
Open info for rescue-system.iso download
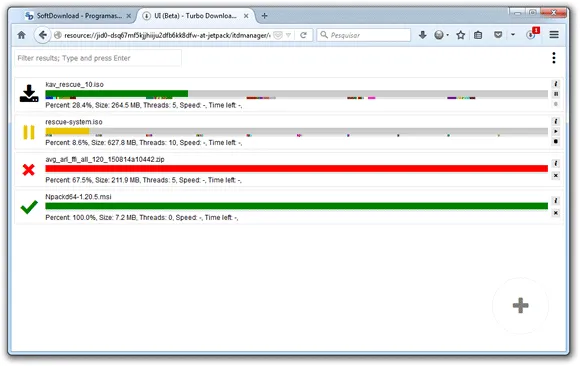pyautogui.click(x=555, y=121)
